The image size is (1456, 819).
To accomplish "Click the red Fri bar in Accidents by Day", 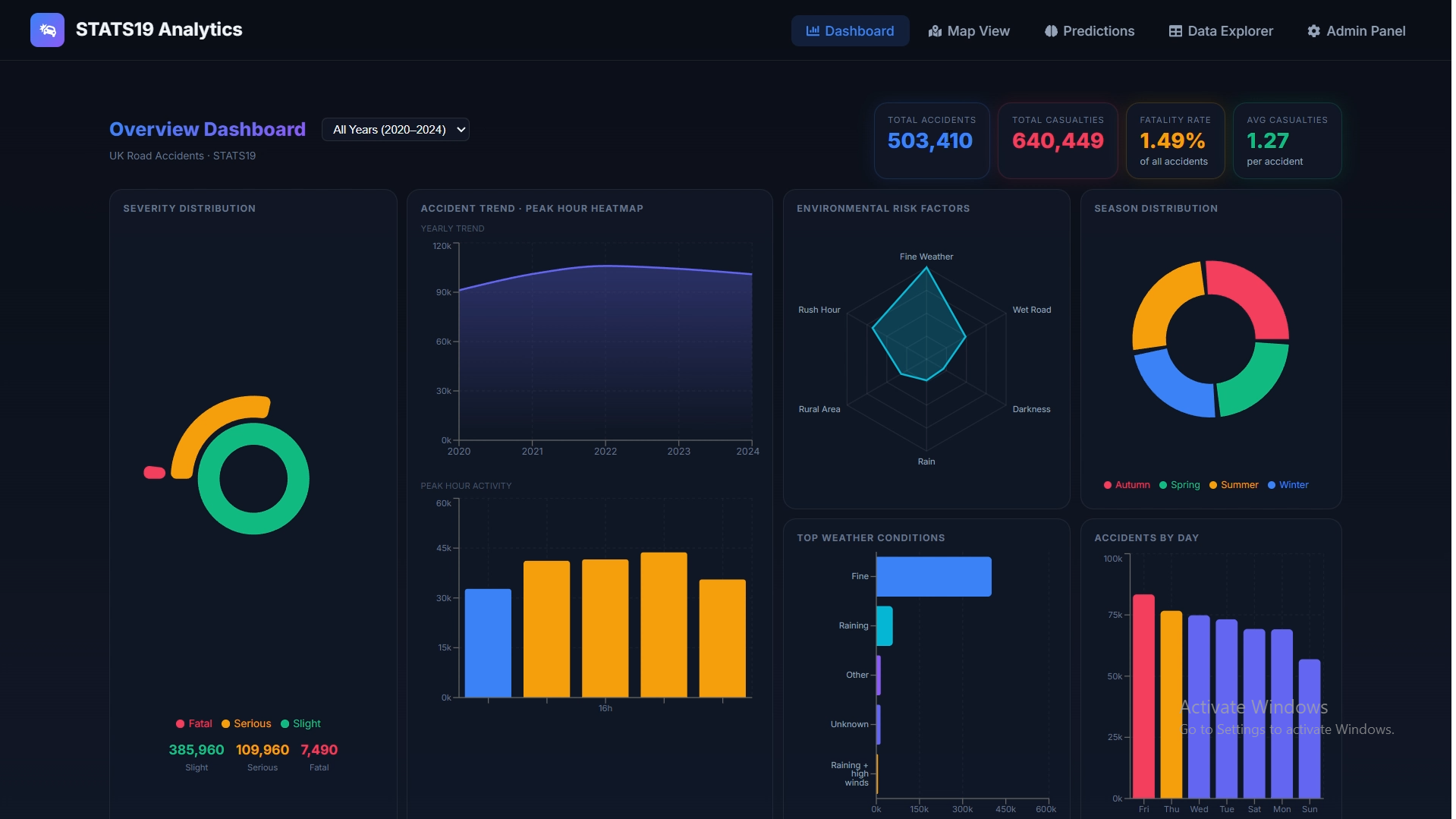I will click(1143, 696).
